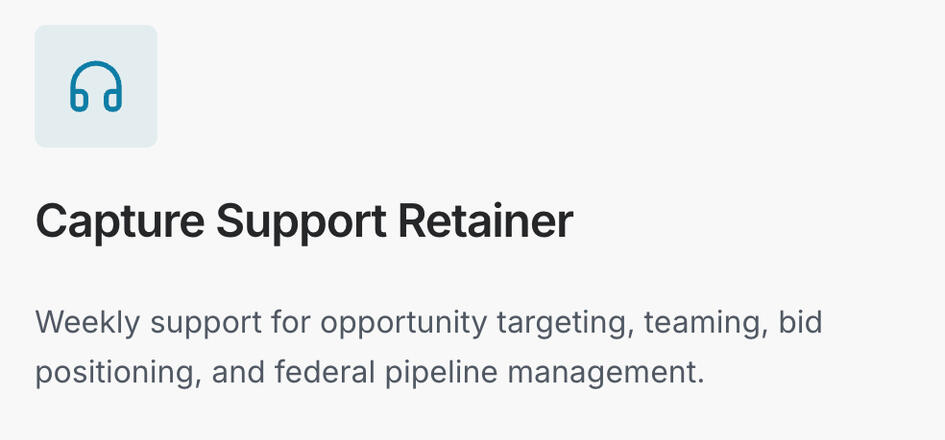Click the word "bid" in the description
The height and width of the screenshot is (440, 945).
pyautogui.click(x=799, y=324)
